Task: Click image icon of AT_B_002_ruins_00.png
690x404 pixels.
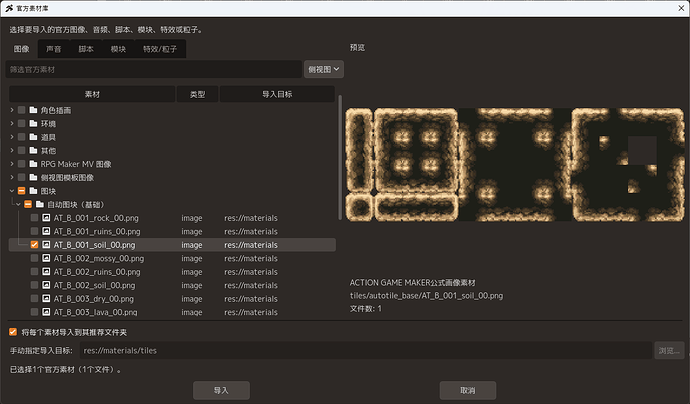Action: (46, 272)
